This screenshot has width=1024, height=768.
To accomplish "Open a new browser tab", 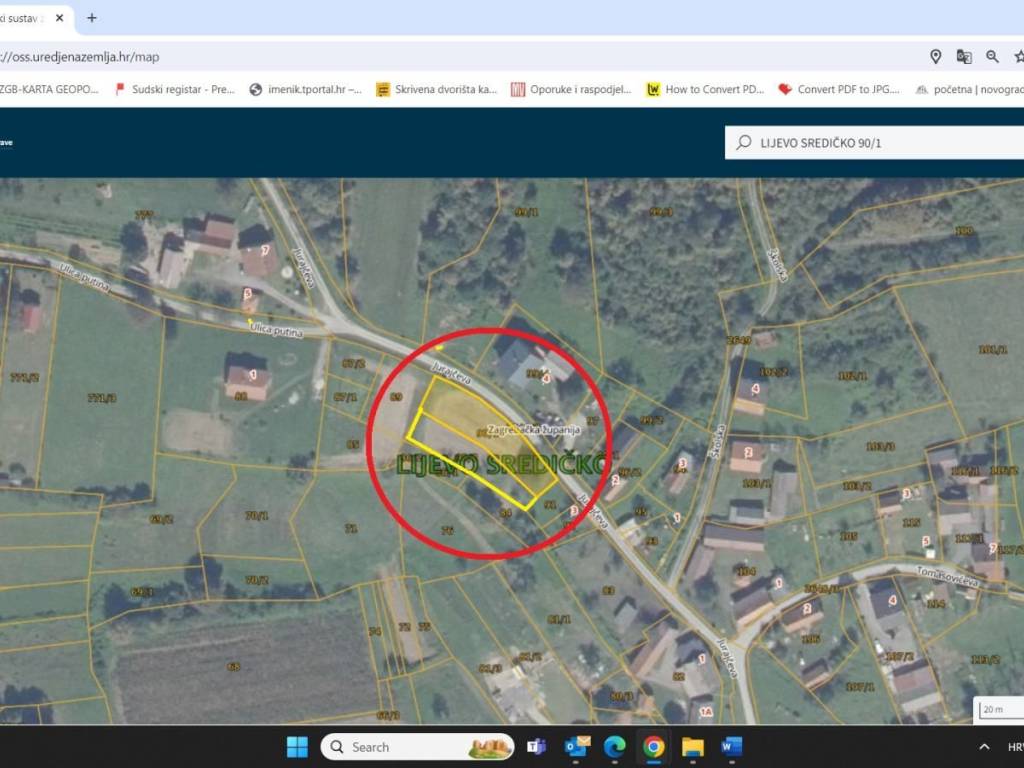I will [x=92, y=18].
